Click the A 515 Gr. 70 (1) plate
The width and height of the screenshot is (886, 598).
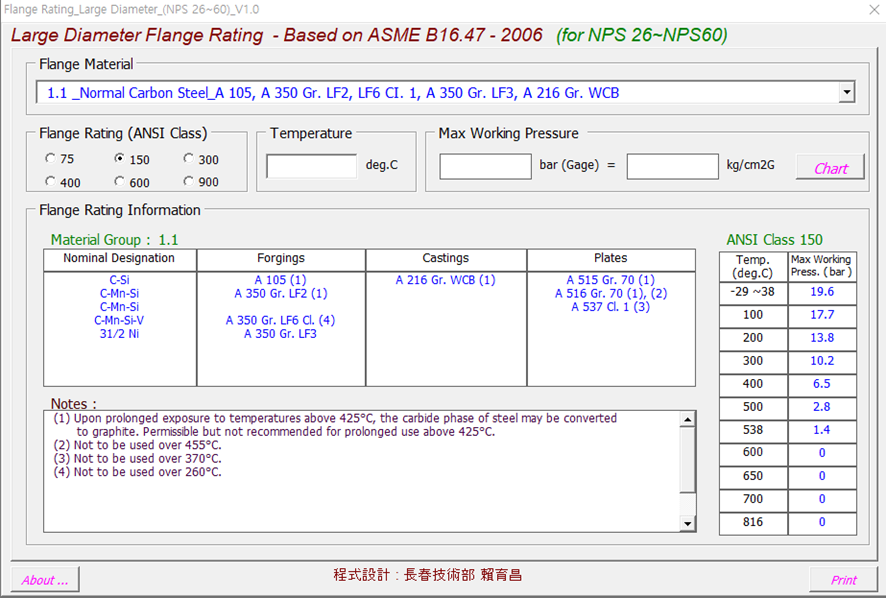click(x=611, y=280)
